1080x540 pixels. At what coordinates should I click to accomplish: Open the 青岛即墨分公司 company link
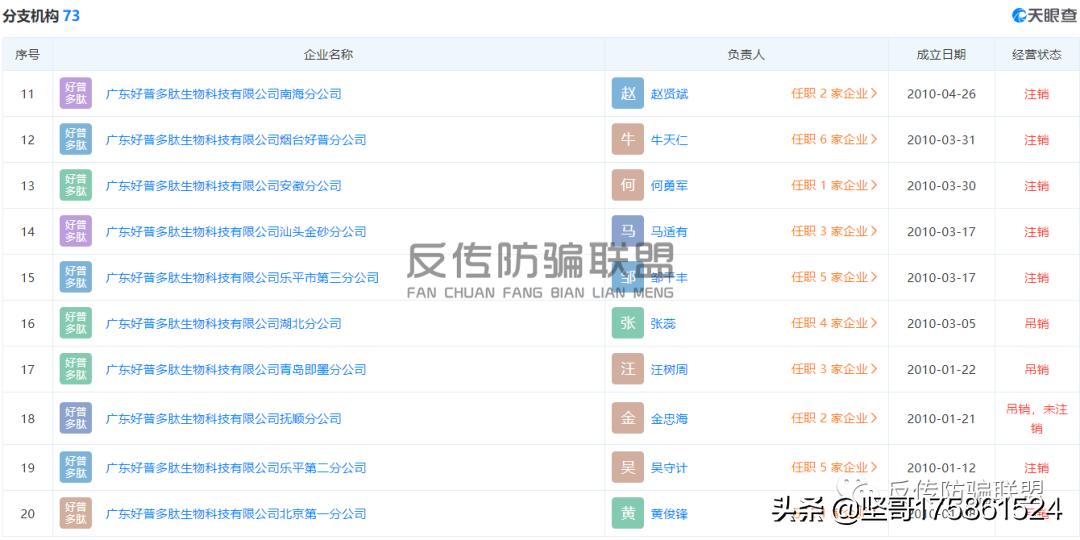tap(236, 369)
